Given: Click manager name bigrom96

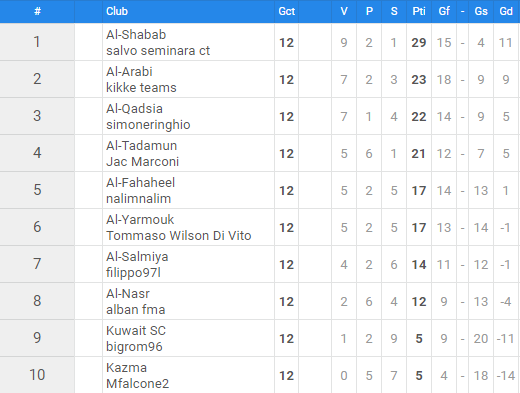Looking at the screenshot, I should click(x=134, y=347).
